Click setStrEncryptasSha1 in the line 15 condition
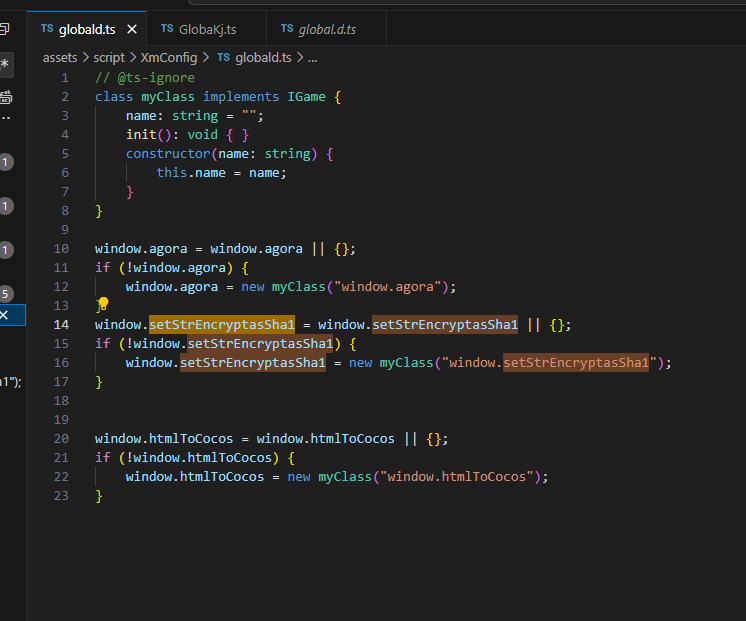This screenshot has height=621, width=746. 260,344
